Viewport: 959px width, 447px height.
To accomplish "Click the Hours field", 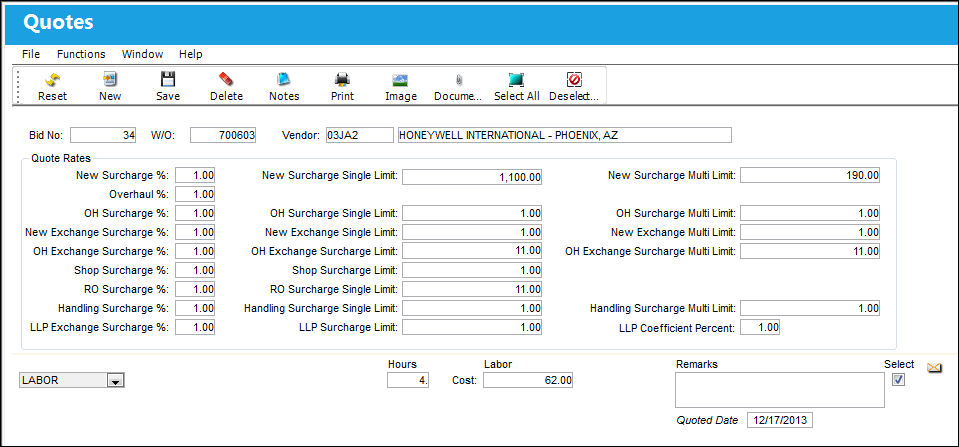I will (408, 380).
